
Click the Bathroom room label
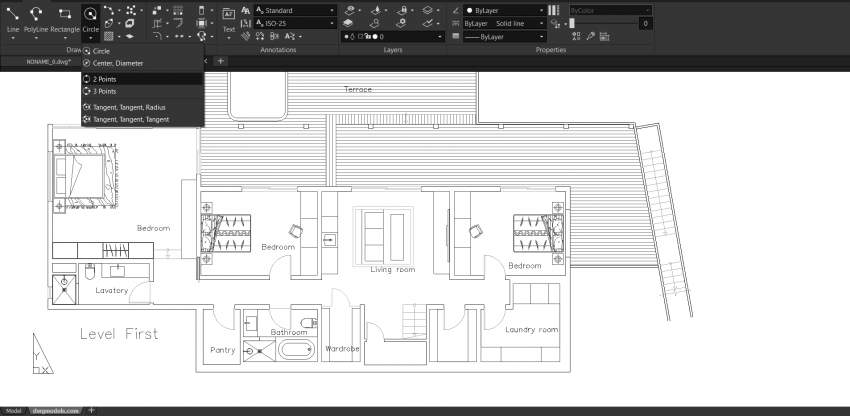click(289, 332)
